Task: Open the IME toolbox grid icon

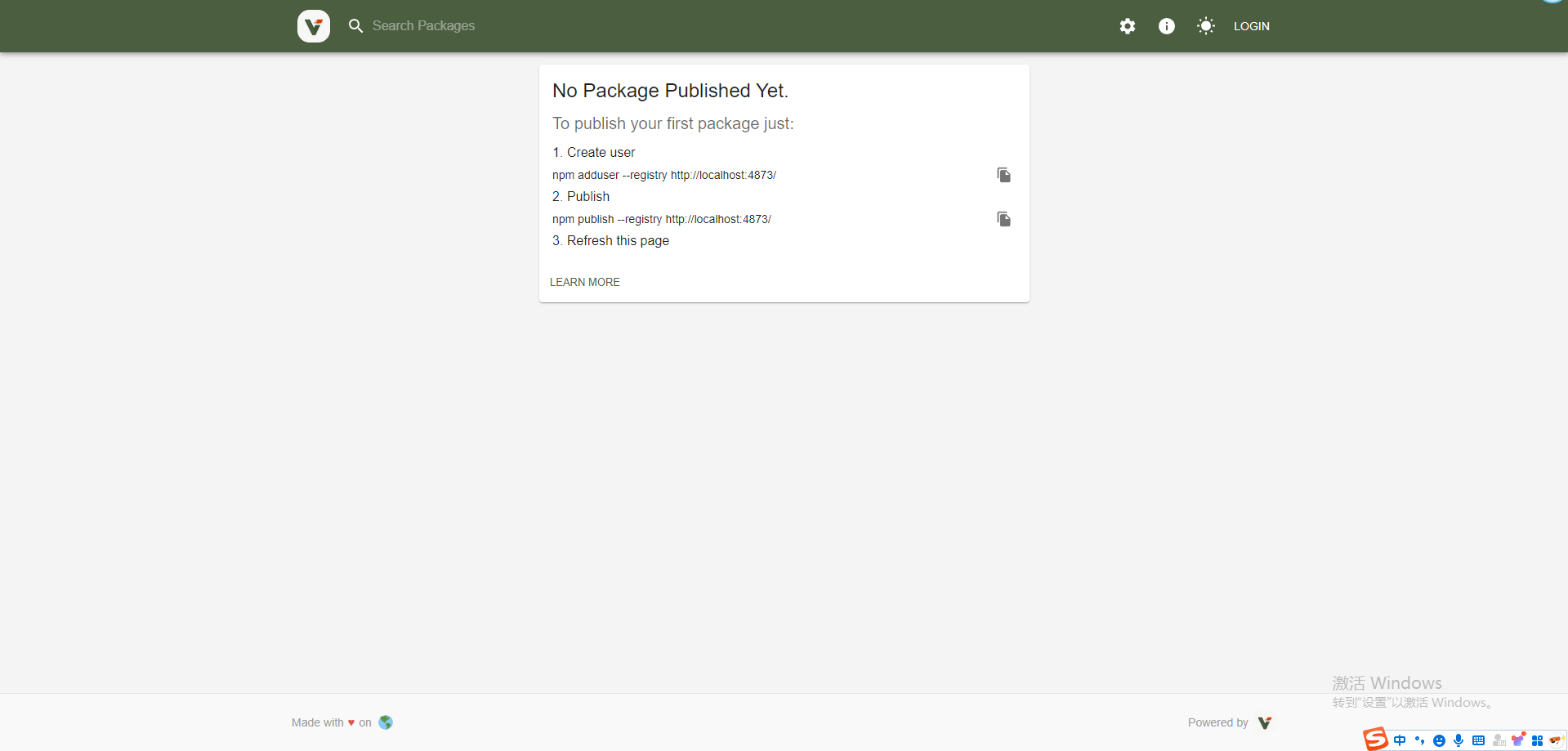Action: pyautogui.click(x=1538, y=740)
